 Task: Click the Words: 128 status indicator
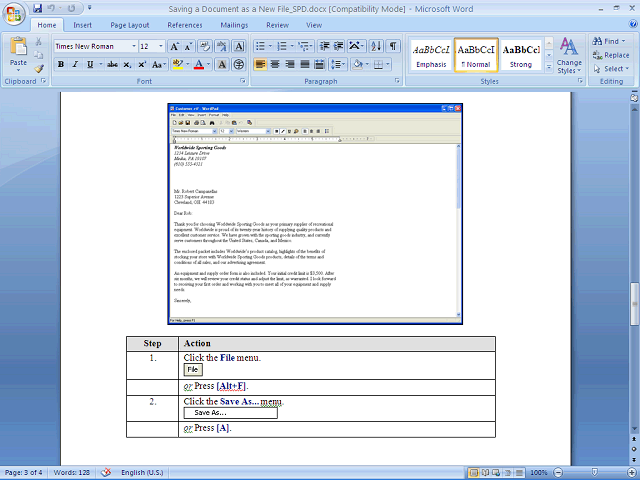(x=72, y=472)
